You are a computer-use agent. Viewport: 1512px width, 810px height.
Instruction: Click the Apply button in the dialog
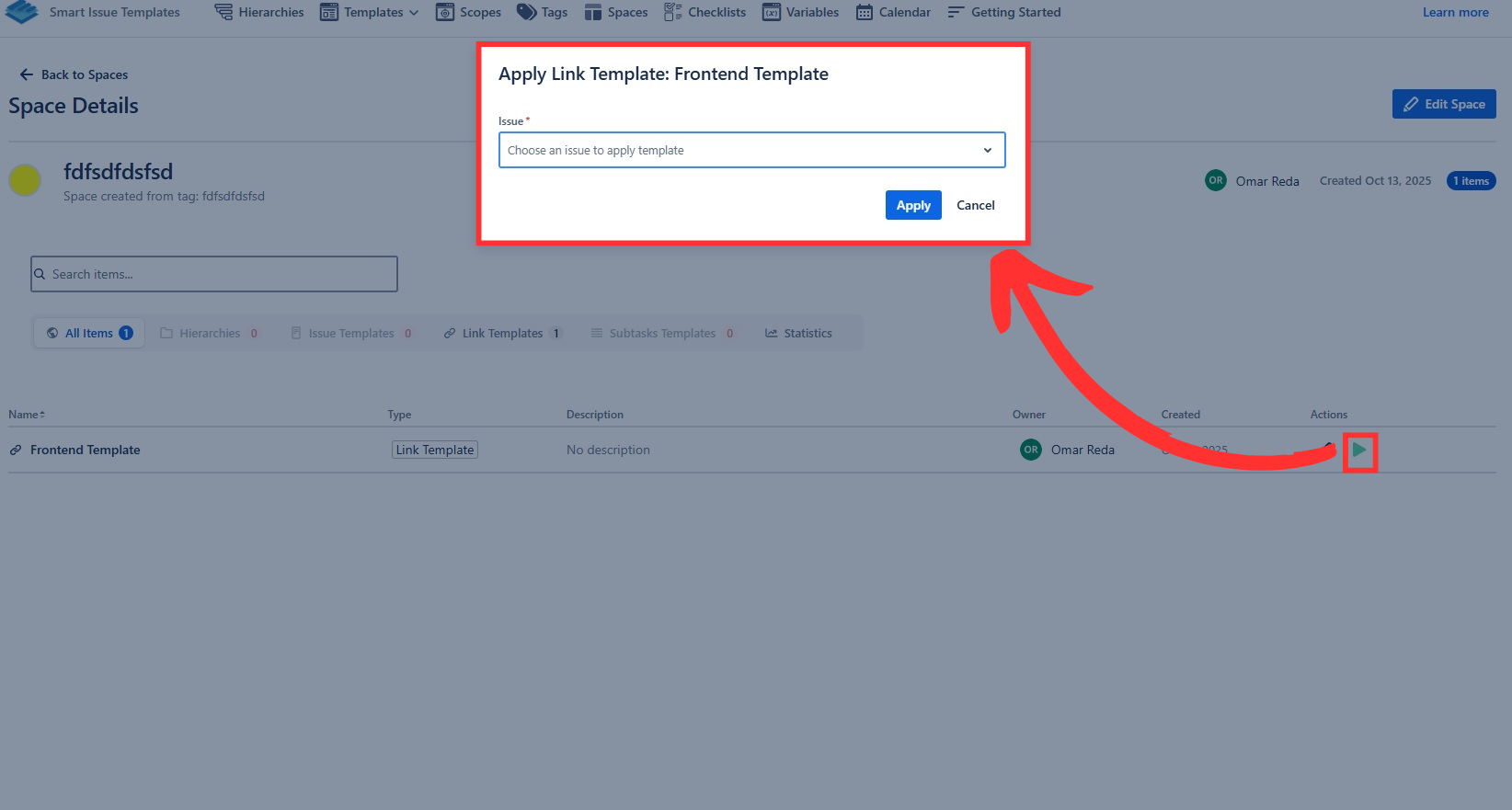[913, 205]
